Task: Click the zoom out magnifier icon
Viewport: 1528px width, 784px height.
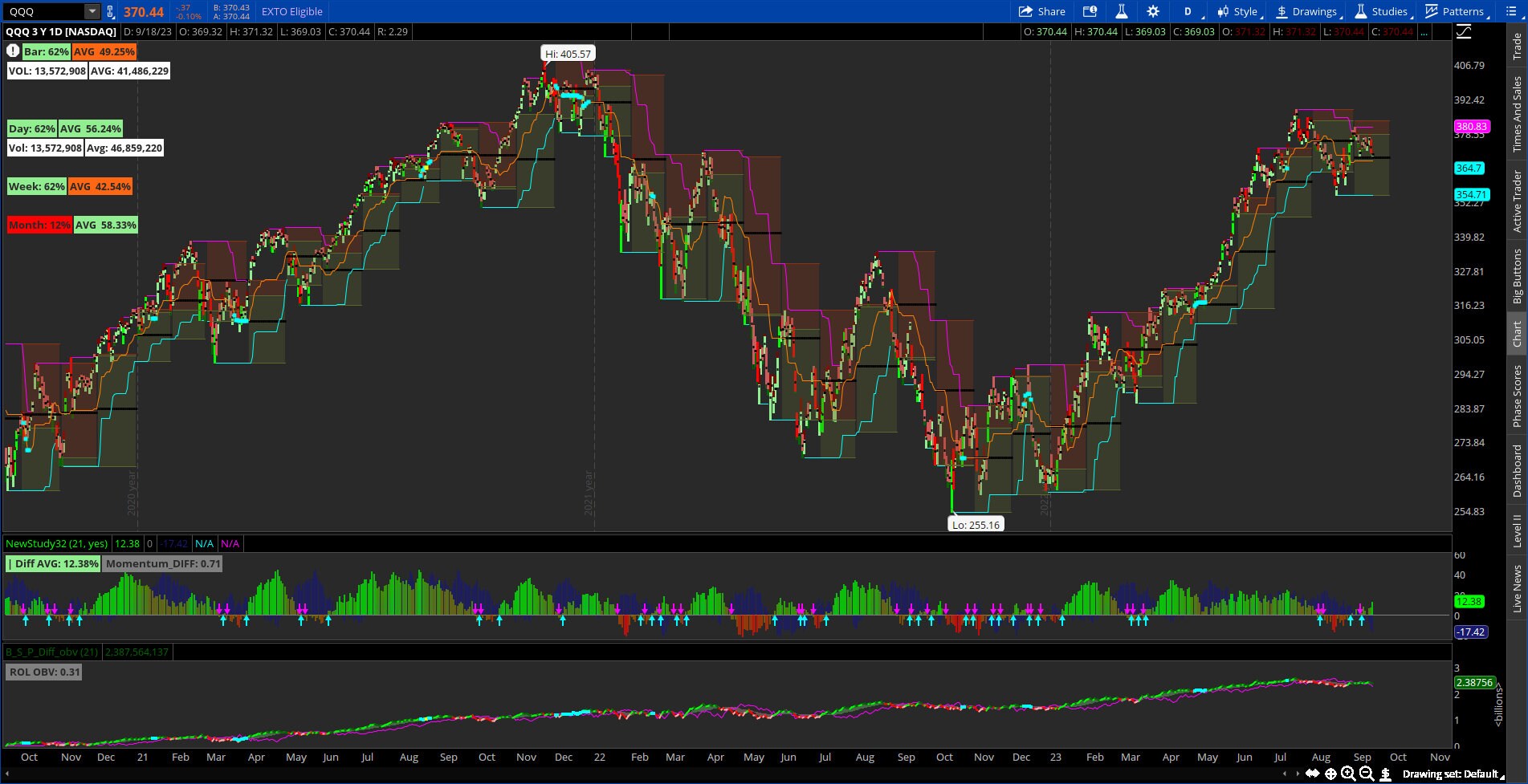Action: click(1367, 774)
